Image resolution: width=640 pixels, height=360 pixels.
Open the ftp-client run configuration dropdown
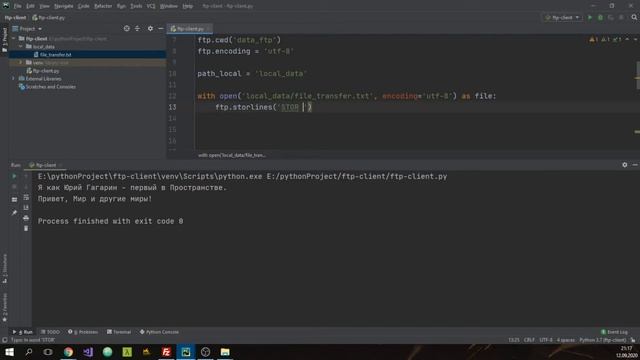coord(562,18)
